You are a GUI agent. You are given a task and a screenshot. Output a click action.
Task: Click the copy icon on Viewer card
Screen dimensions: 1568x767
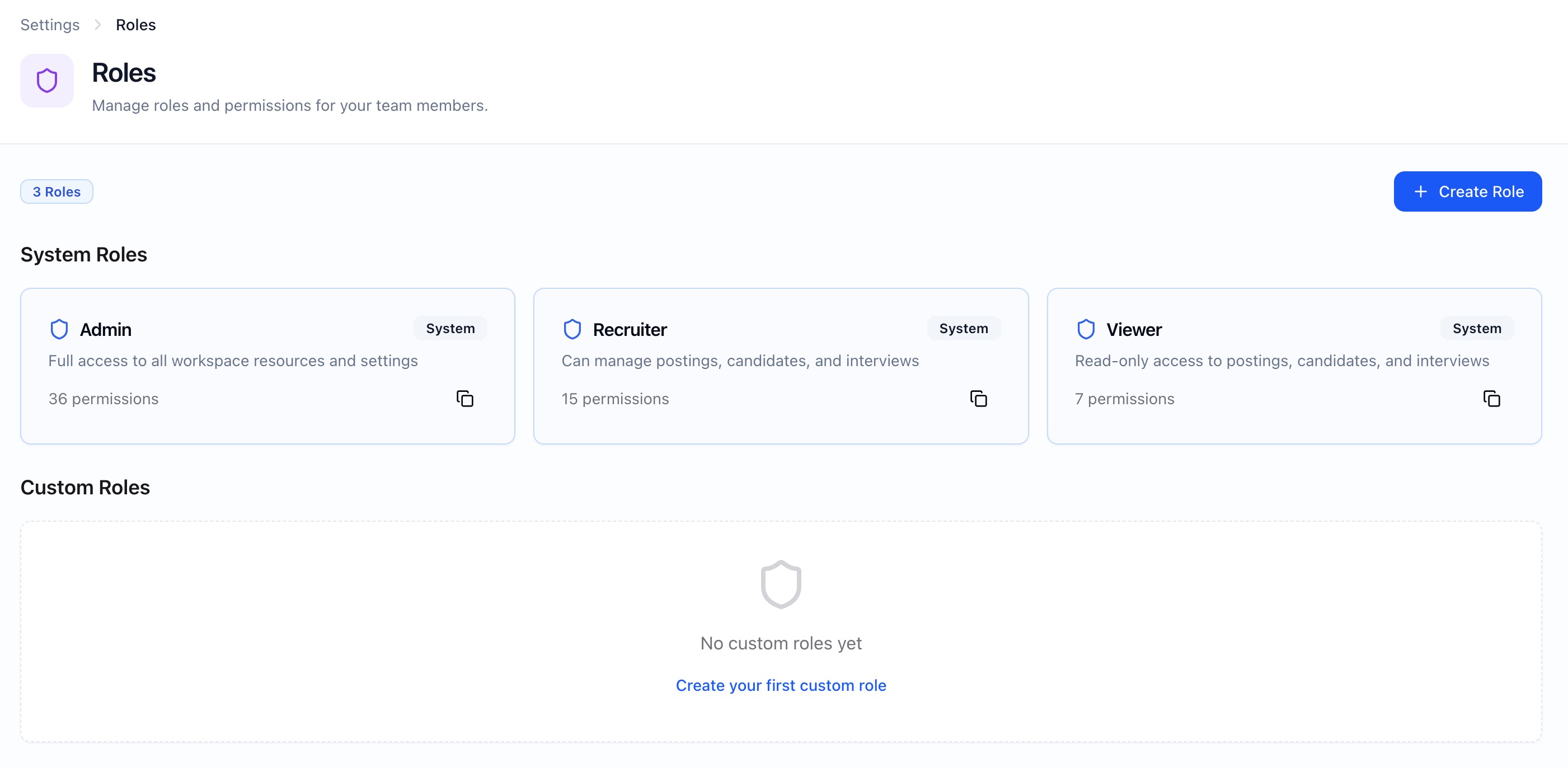tap(1491, 399)
